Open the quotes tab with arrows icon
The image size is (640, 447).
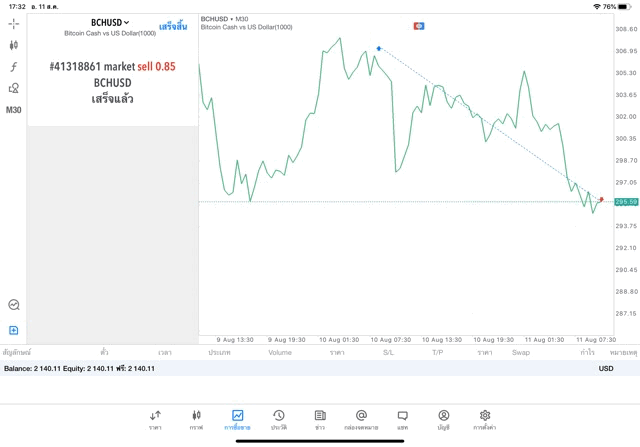155,420
